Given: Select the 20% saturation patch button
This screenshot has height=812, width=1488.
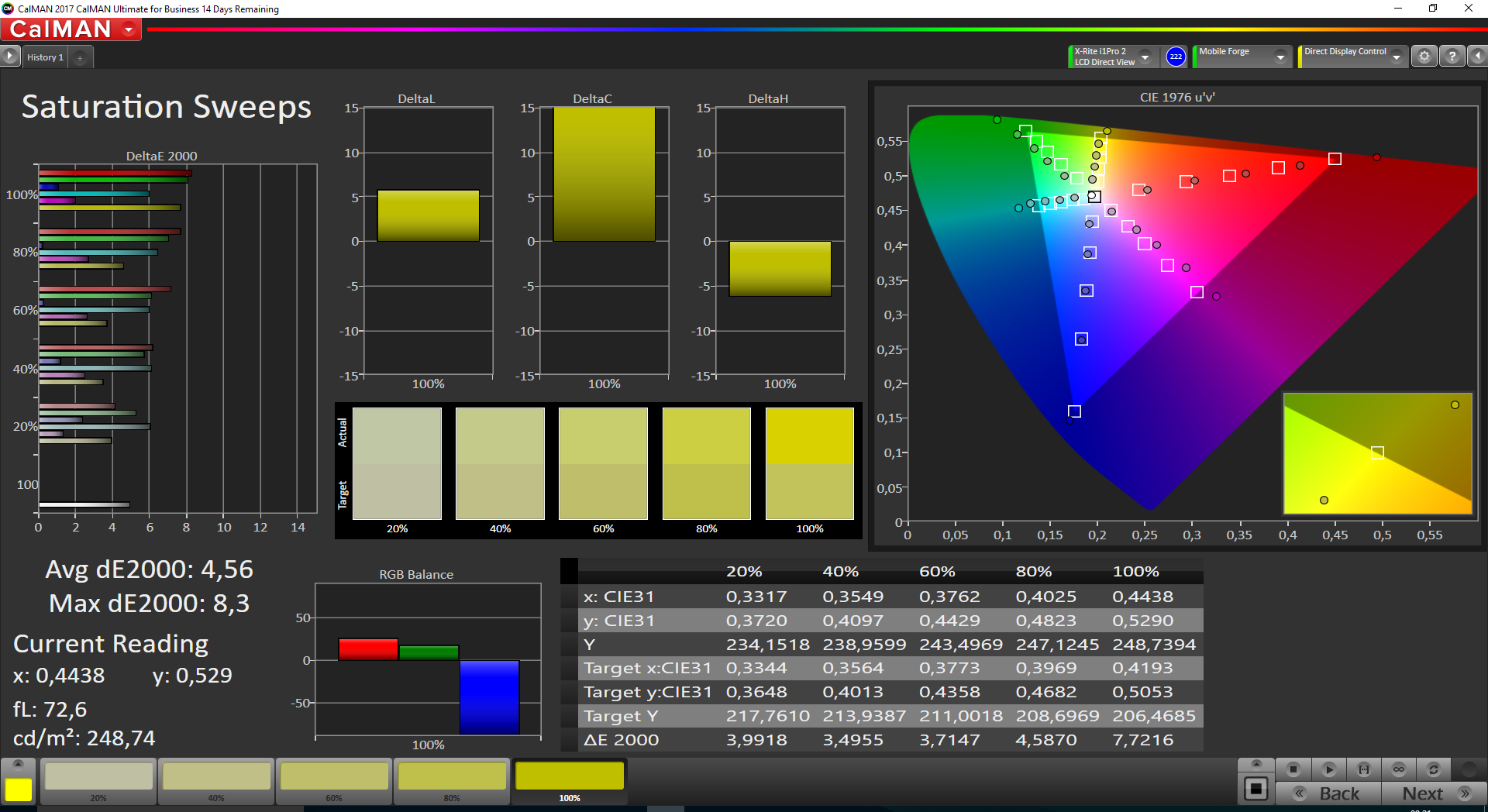Looking at the screenshot, I should [x=98, y=781].
